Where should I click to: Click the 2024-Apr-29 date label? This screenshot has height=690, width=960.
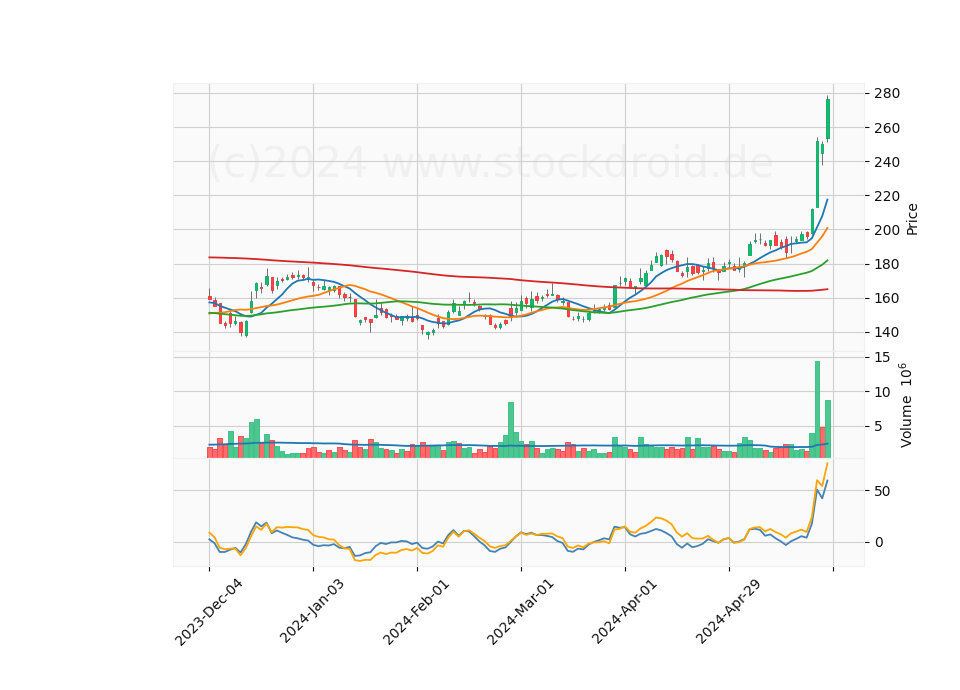point(728,612)
